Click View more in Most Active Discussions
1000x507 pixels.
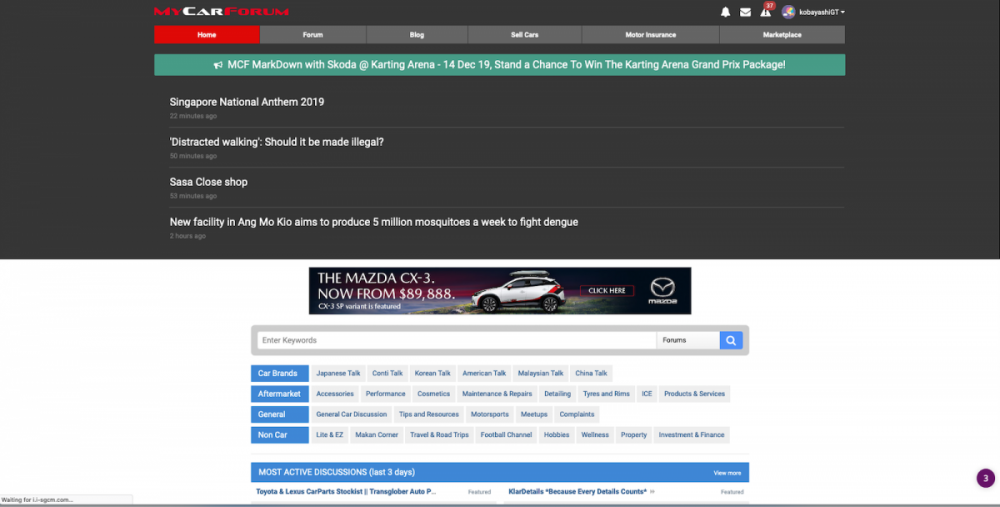pyautogui.click(x=727, y=472)
